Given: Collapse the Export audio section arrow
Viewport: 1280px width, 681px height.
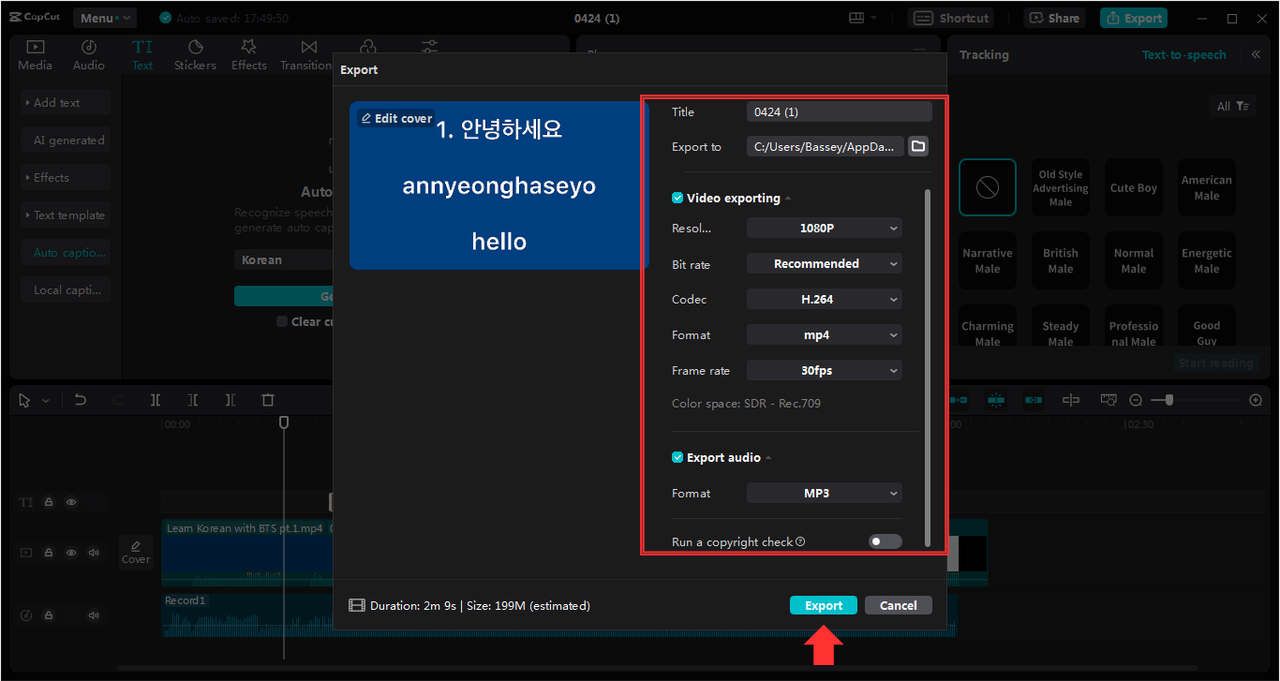Looking at the screenshot, I should click(x=769, y=458).
